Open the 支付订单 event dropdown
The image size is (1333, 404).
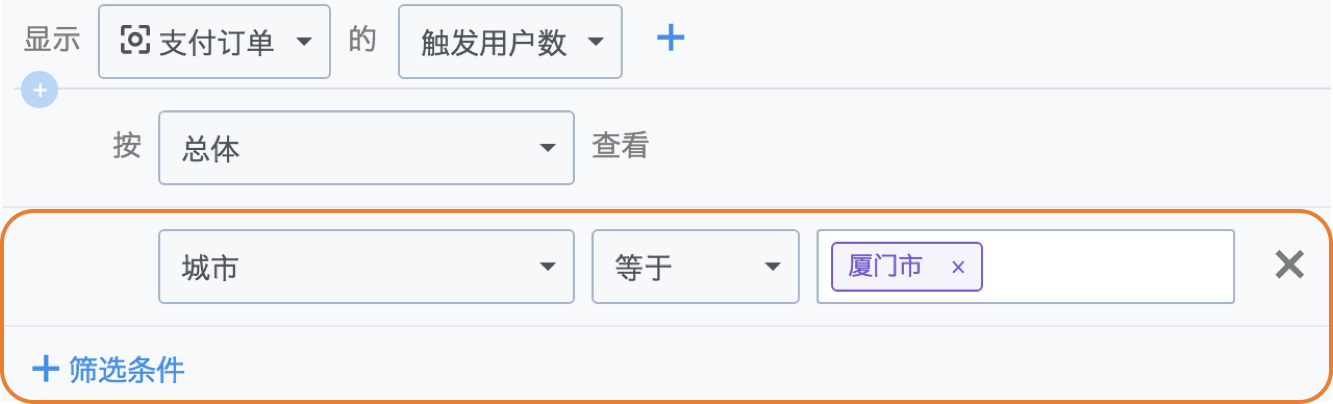[214, 42]
